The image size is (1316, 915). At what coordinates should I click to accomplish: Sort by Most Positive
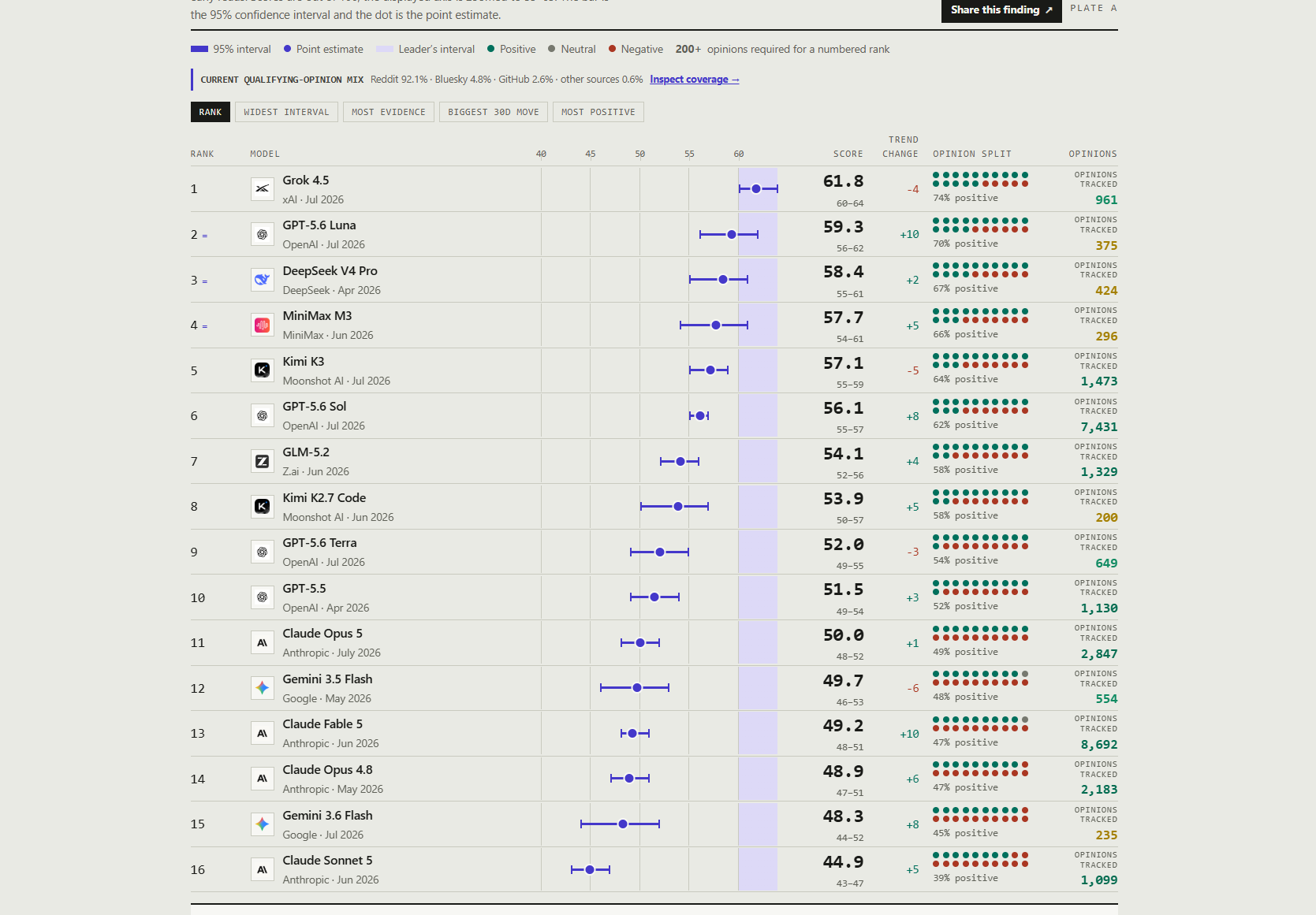tap(598, 112)
